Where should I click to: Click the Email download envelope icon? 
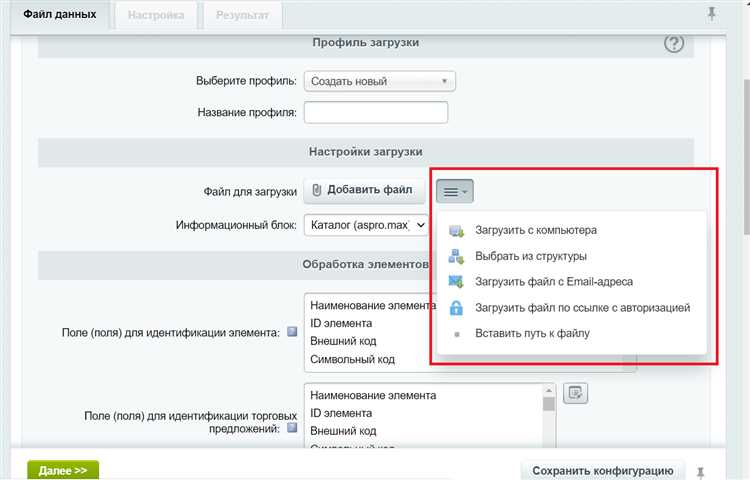tap(456, 282)
